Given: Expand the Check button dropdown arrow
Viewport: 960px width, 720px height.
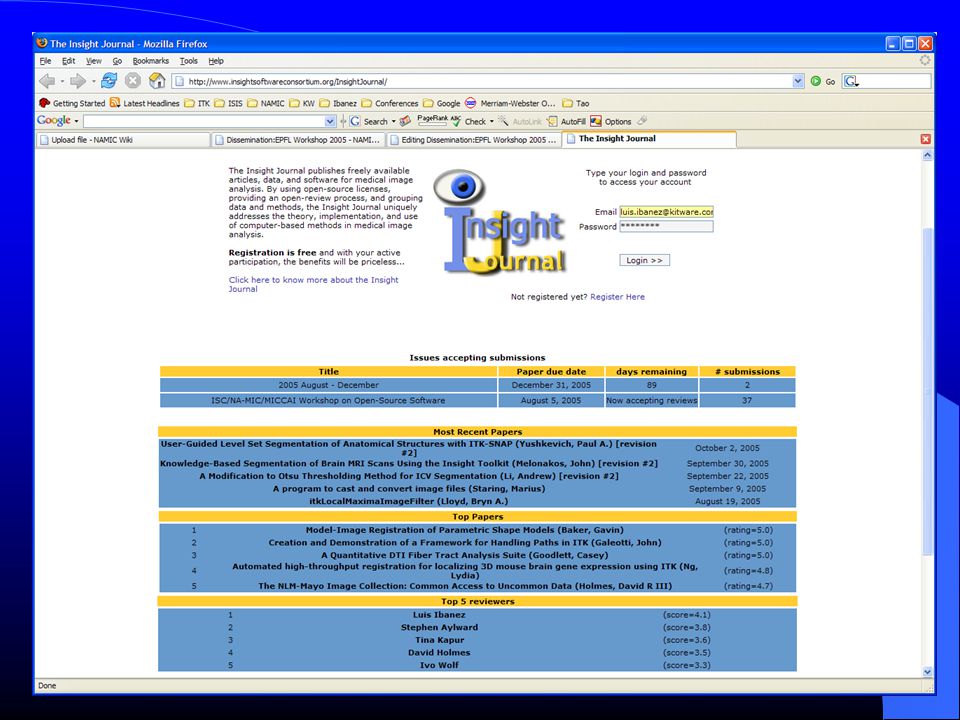Looking at the screenshot, I should click(492, 121).
